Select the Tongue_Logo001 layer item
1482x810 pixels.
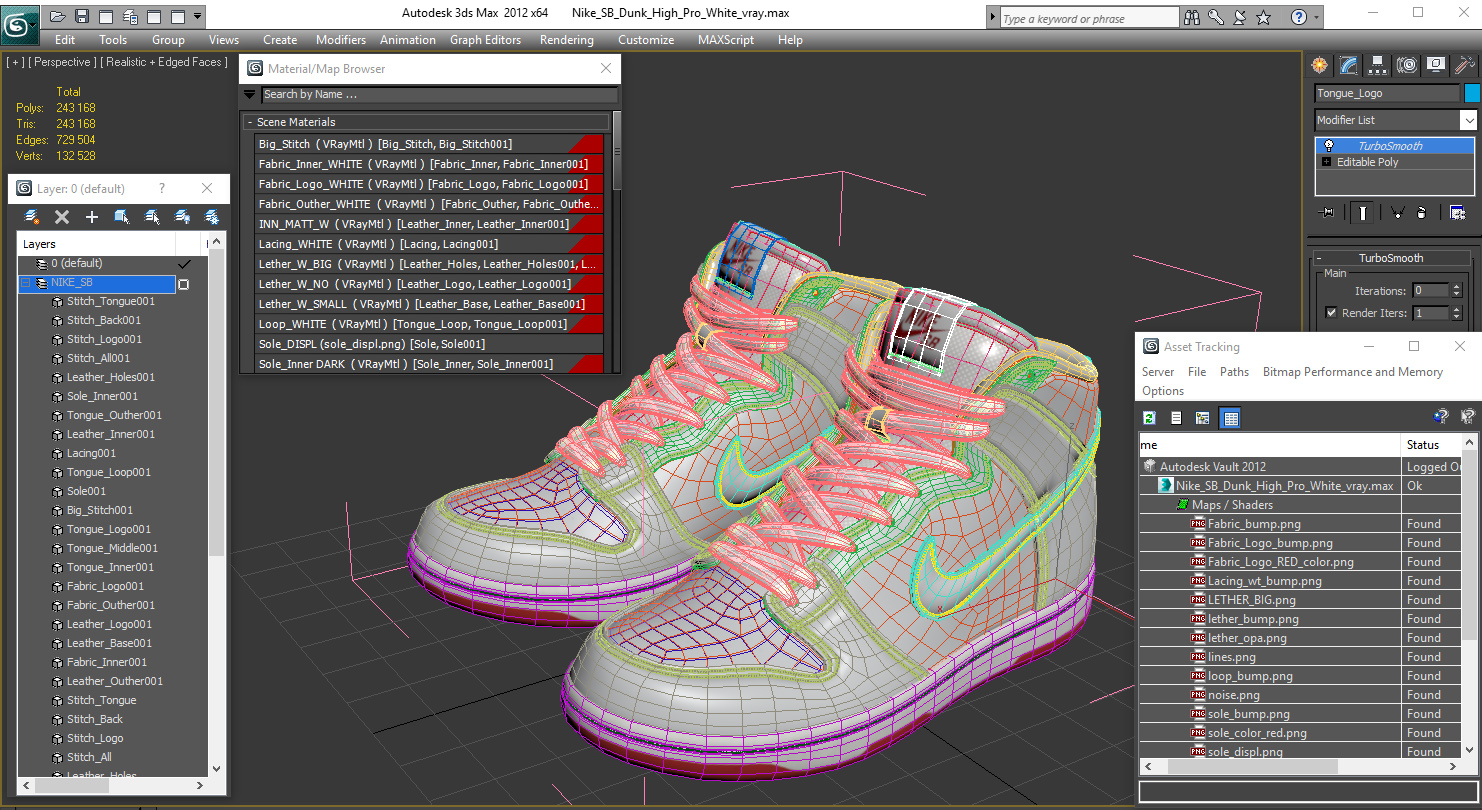click(109, 529)
